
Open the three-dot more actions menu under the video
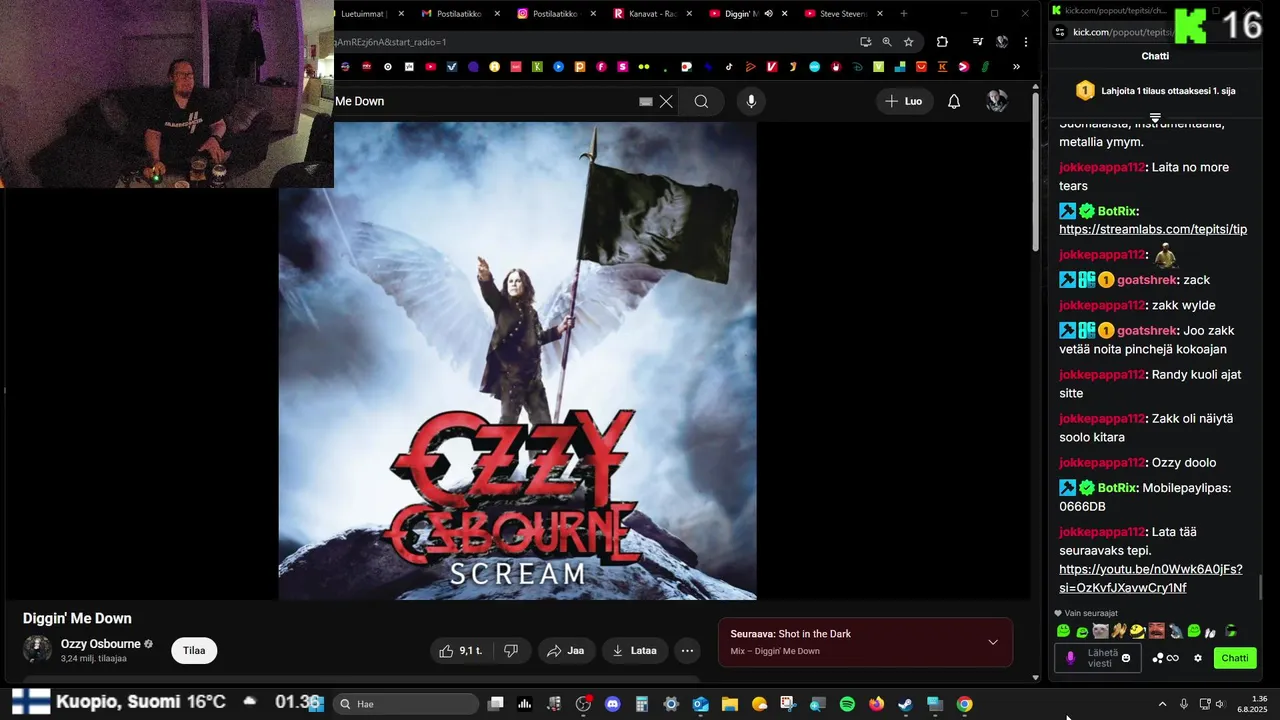coord(687,651)
